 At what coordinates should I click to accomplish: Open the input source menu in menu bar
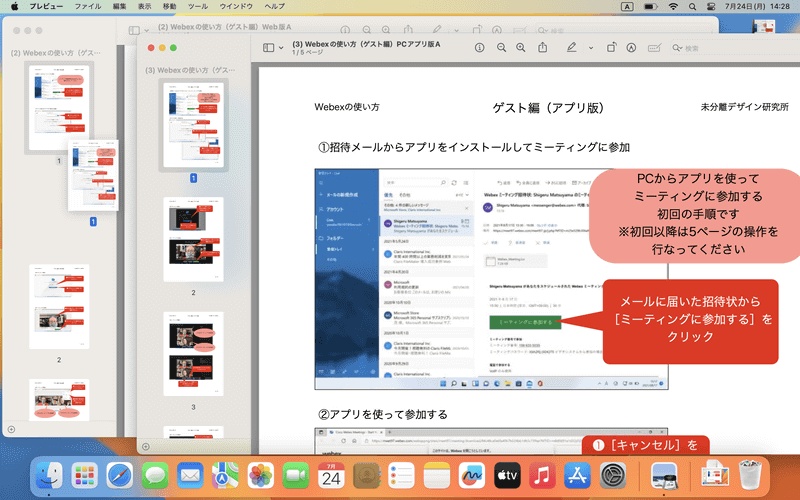tap(627, 6)
